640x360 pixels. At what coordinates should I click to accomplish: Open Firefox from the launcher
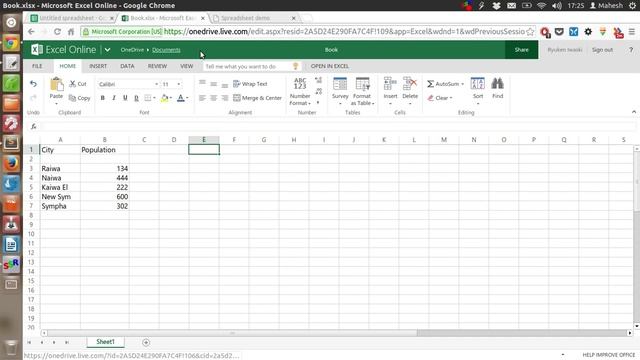11,163
